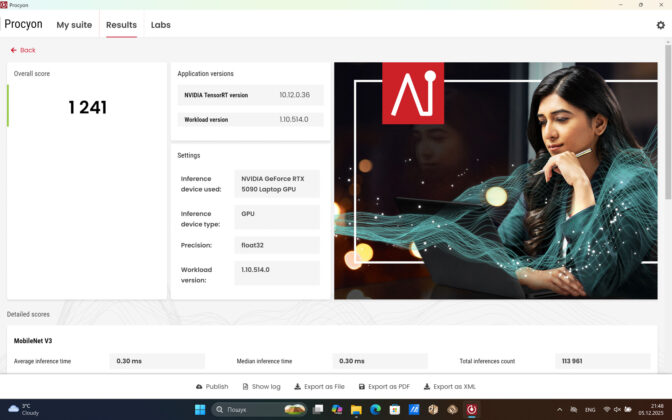Image resolution: width=672 pixels, height=420 pixels.
Task: Click the taskbar search box
Action: coord(259,410)
